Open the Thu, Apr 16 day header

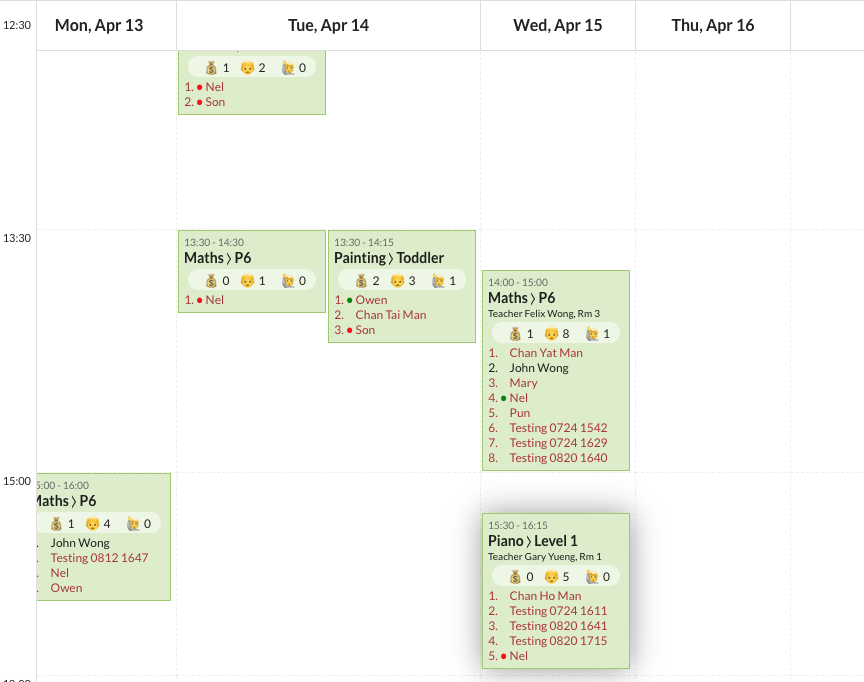(x=713, y=25)
